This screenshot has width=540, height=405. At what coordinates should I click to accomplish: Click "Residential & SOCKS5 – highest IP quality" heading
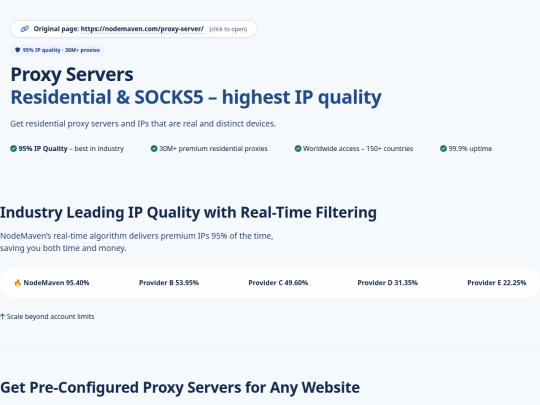tap(196, 97)
